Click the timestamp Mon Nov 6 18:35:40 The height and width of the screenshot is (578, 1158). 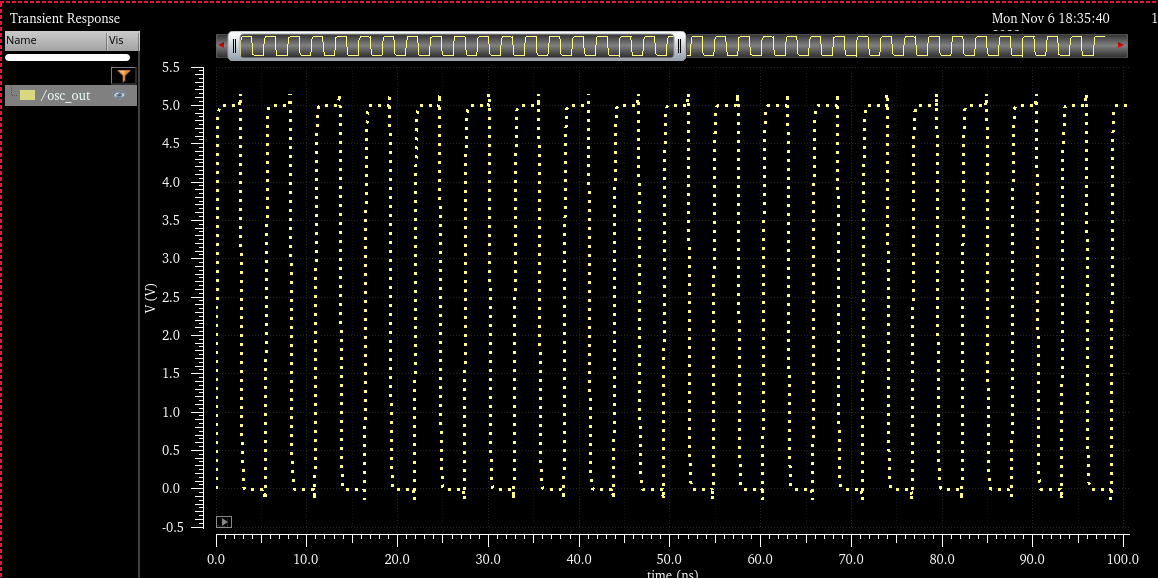pos(1050,18)
